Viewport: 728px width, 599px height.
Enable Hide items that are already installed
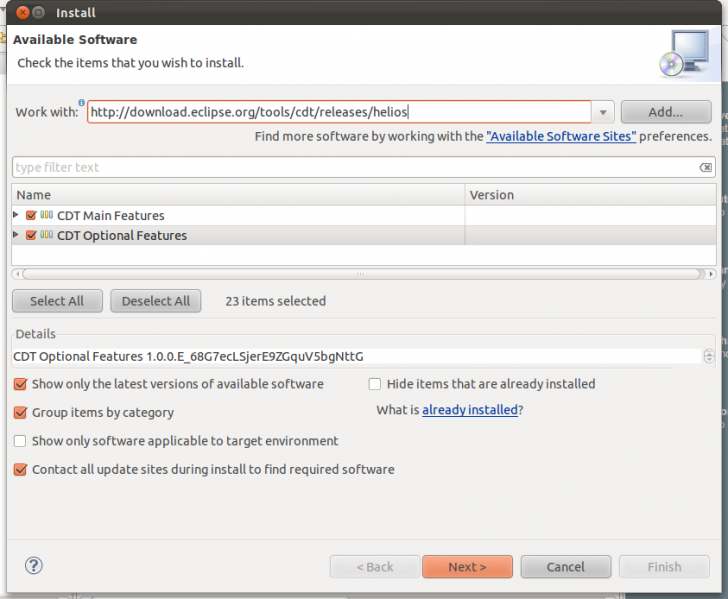click(x=375, y=384)
